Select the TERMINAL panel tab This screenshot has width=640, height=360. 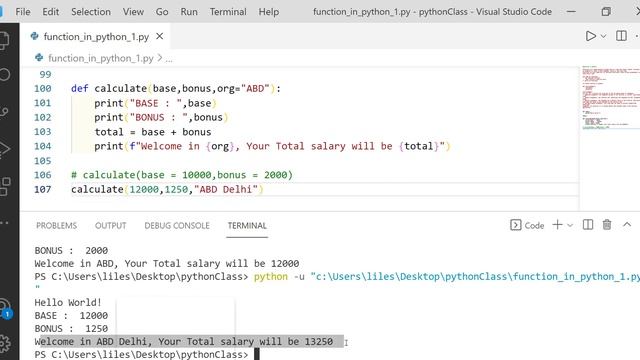[247, 226]
